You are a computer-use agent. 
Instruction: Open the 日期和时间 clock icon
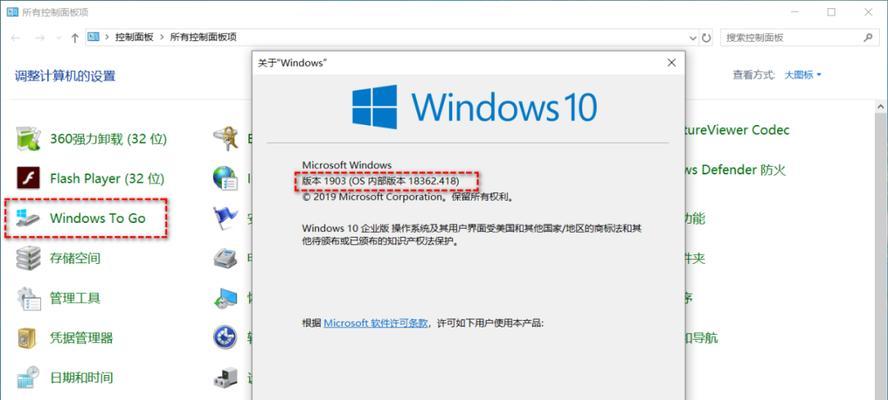coord(28,377)
